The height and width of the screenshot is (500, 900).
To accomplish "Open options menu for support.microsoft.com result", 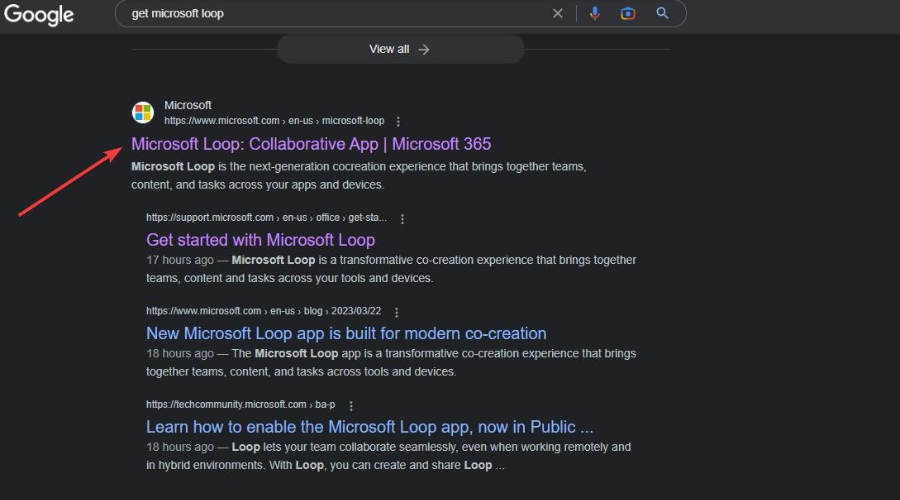I will pos(403,218).
